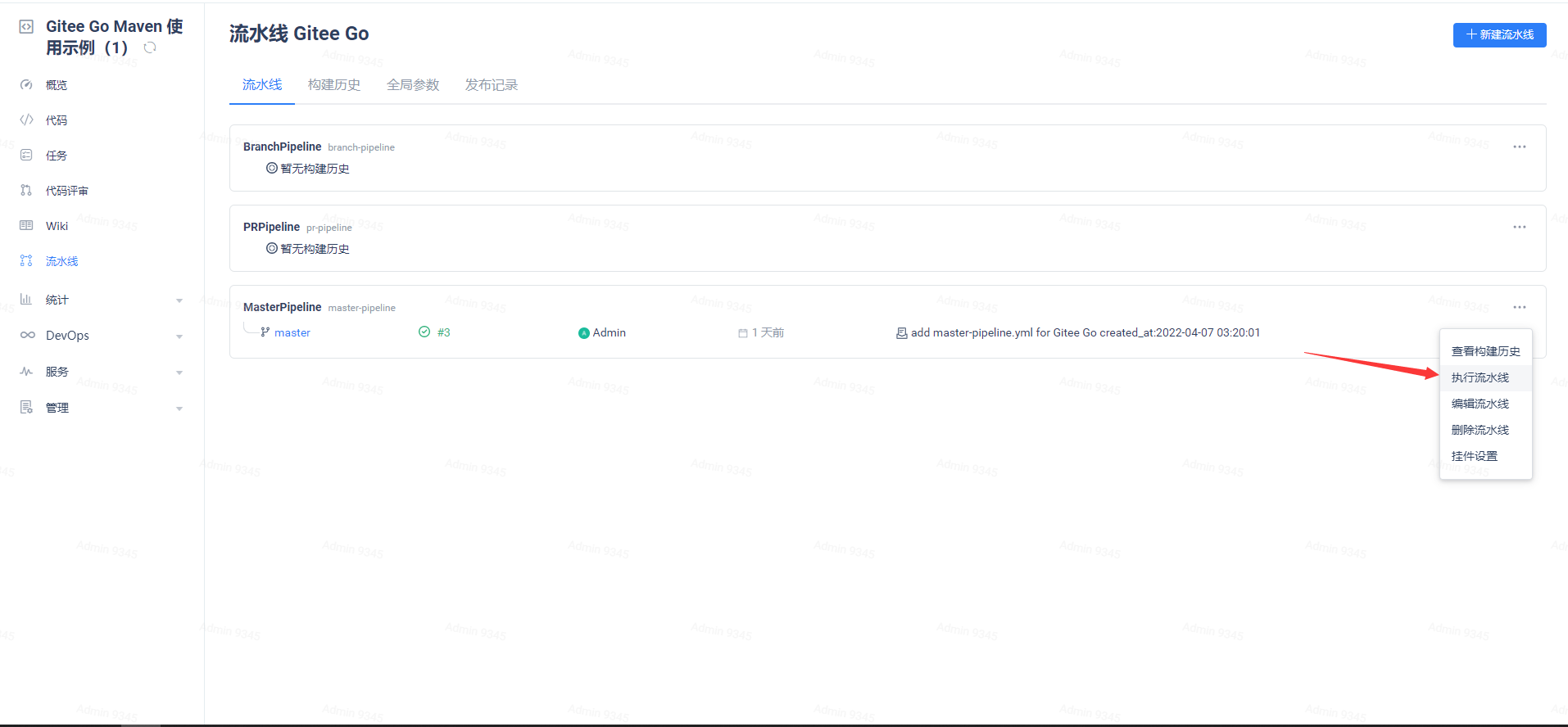This screenshot has width=1568, height=727.
Task: Click the 暂无构建历史 status icon under PRPipeline
Action: [272, 248]
